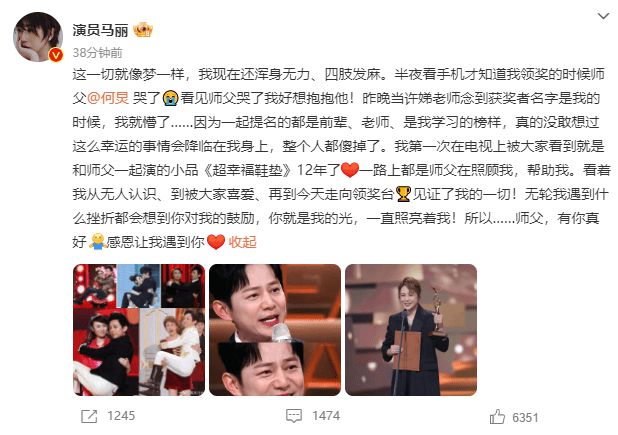Screen dimensions: 618x435
Task: Click the red heart emoji before 收起
Action: pos(216,242)
